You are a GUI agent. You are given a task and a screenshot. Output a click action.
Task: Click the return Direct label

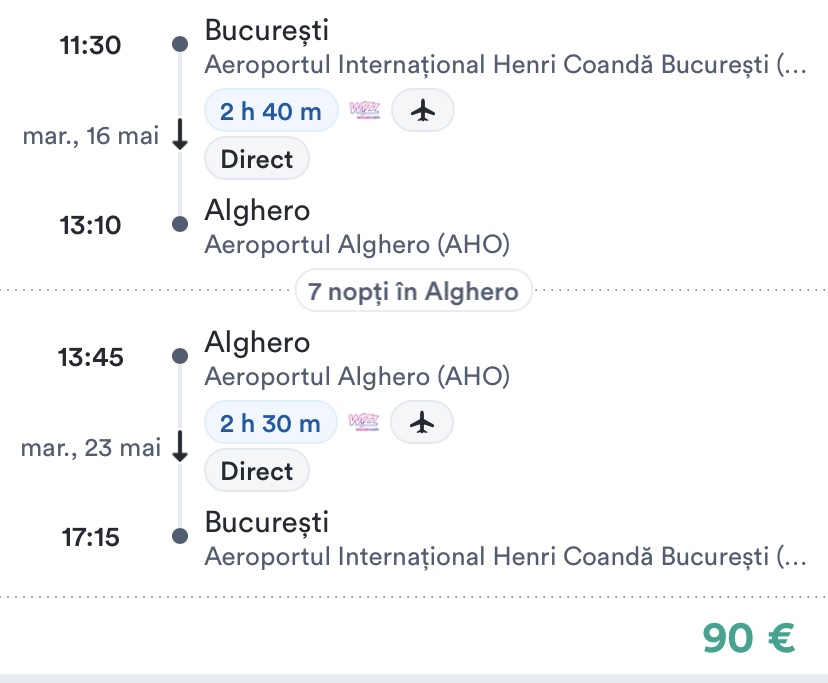point(257,471)
